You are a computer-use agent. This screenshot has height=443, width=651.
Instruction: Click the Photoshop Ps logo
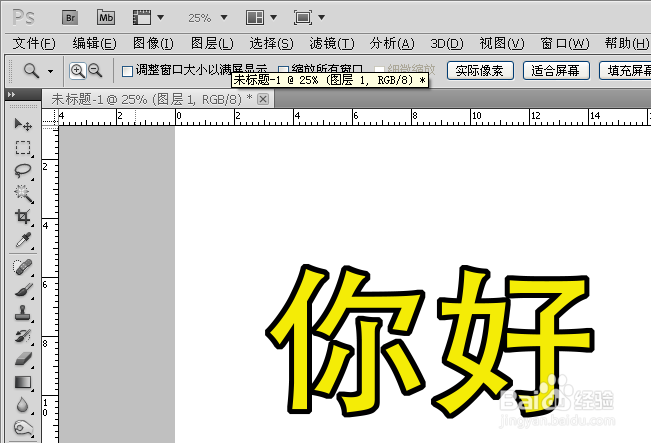[24, 18]
